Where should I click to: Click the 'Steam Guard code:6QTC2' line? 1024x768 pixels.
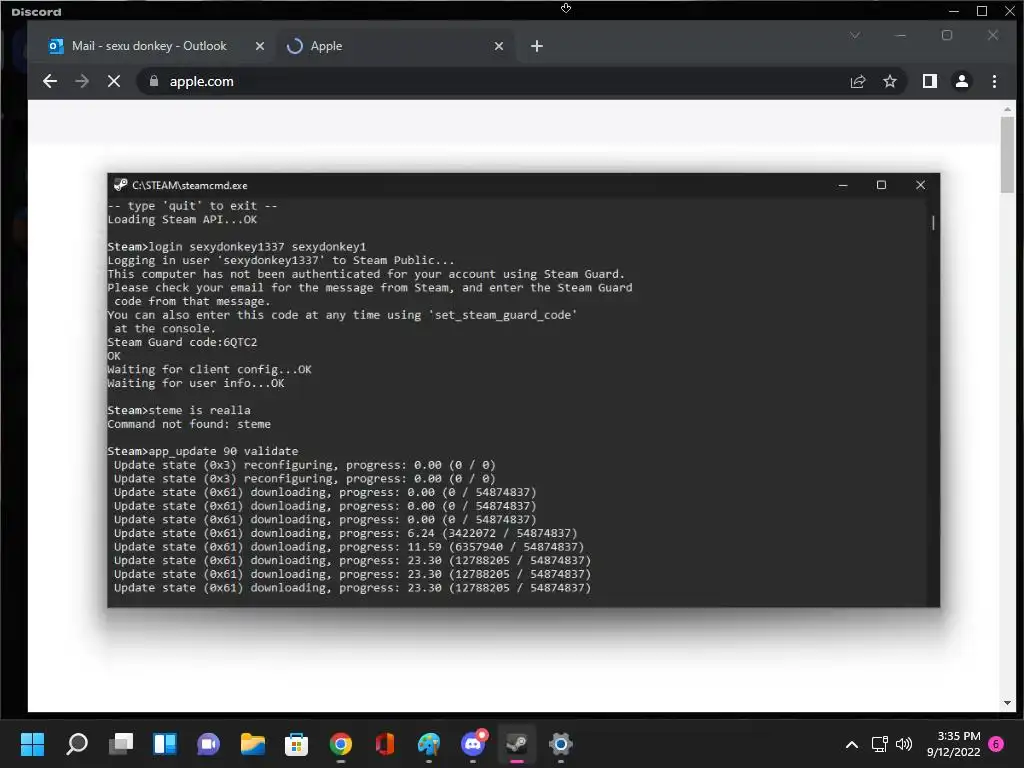[182, 342]
